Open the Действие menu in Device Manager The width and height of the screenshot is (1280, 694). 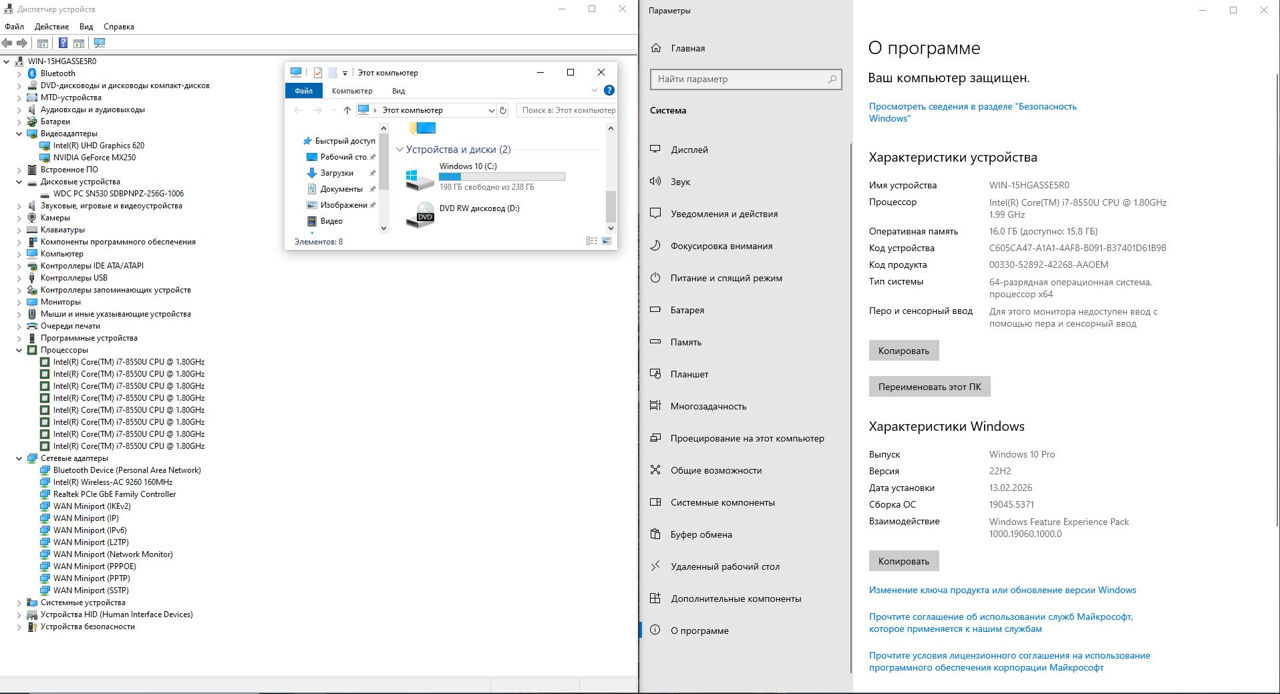tap(52, 27)
